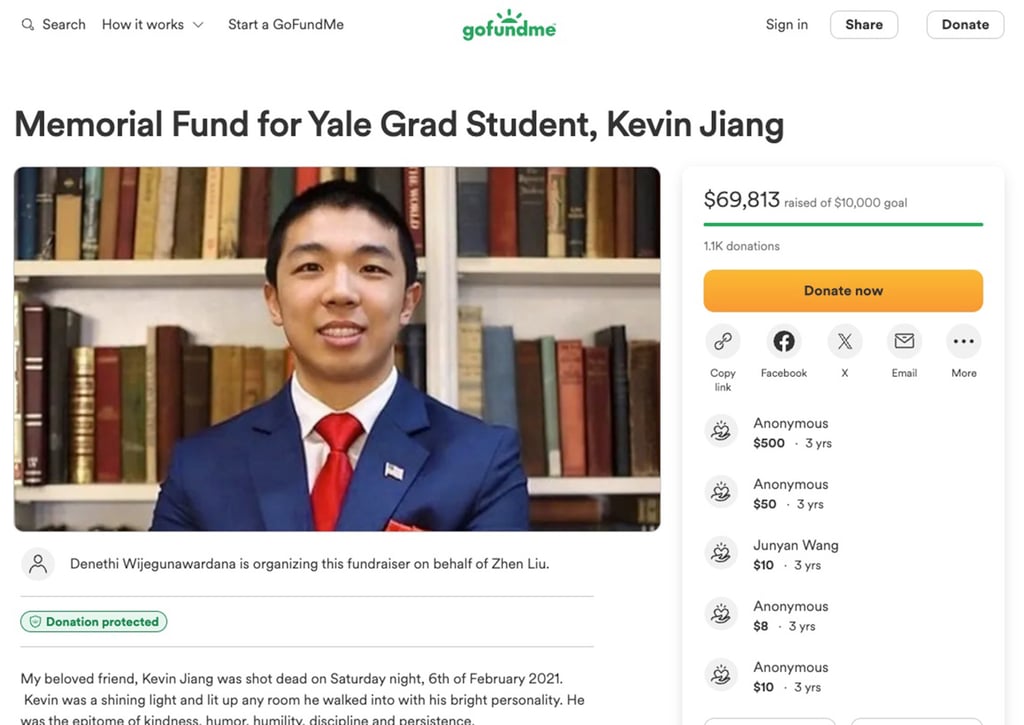The height and width of the screenshot is (725, 1024).
Task: Open More sharing options
Action: coord(963,340)
